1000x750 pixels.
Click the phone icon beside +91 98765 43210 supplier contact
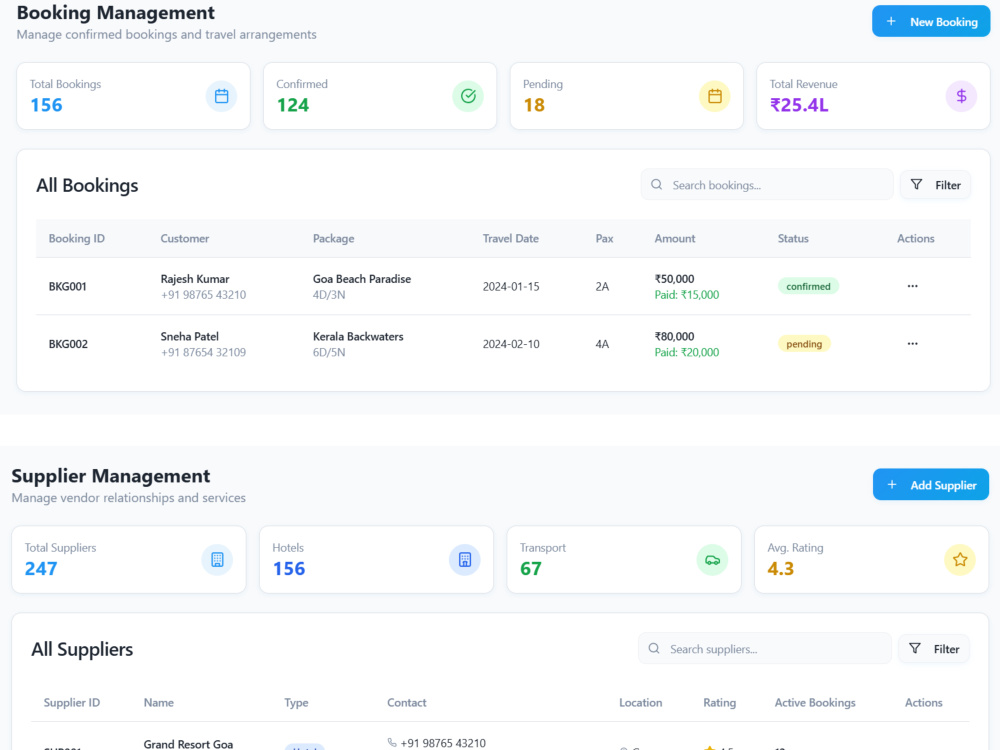pyautogui.click(x=392, y=742)
